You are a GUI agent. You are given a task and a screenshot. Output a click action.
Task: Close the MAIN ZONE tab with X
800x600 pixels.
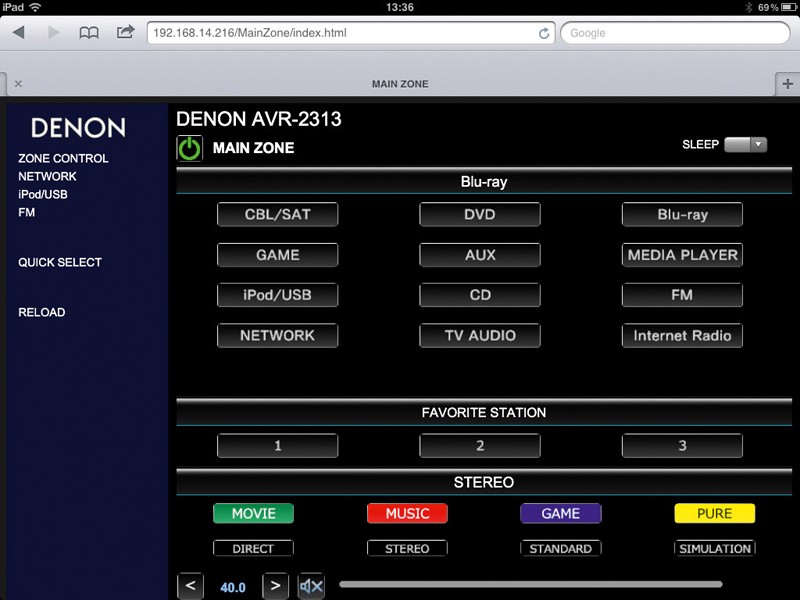click(x=18, y=84)
